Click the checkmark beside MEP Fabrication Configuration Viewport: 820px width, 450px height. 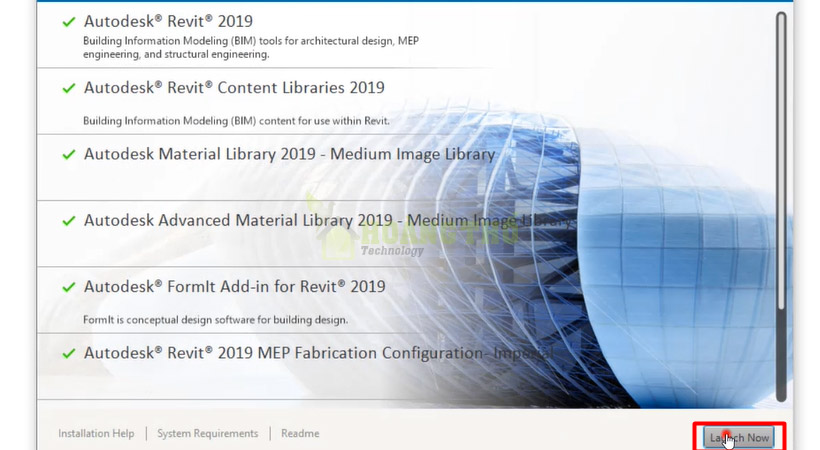69,354
